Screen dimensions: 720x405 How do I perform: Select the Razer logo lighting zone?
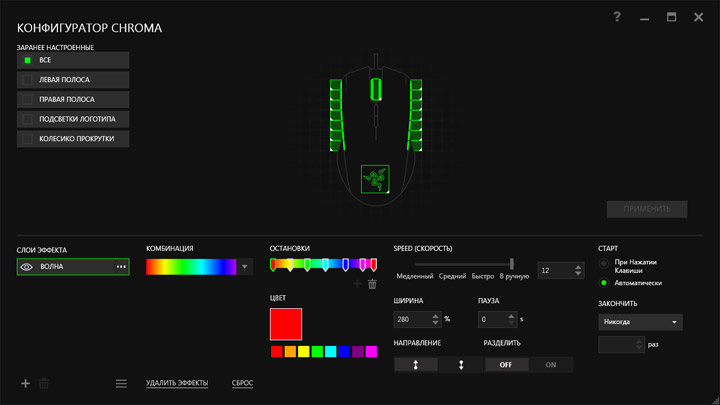click(x=375, y=179)
